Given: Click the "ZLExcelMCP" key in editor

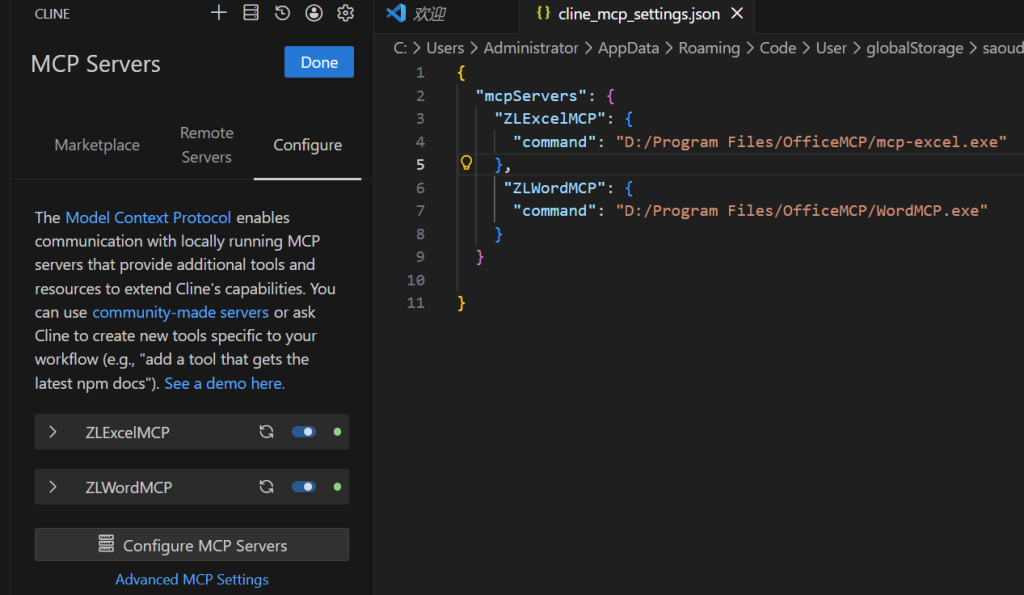Looking at the screenshot, I should click(550, 119).
